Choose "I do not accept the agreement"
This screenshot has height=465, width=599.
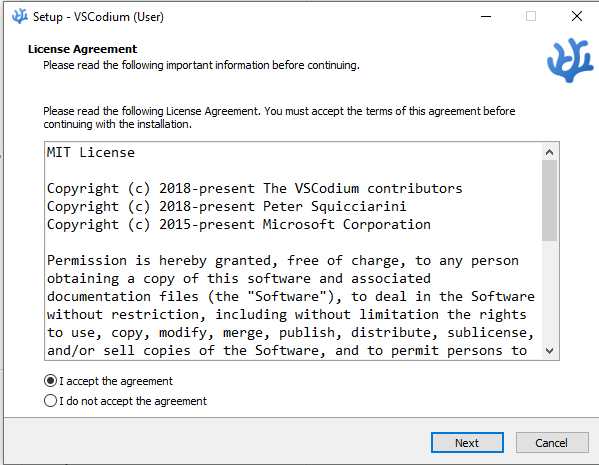50,401
